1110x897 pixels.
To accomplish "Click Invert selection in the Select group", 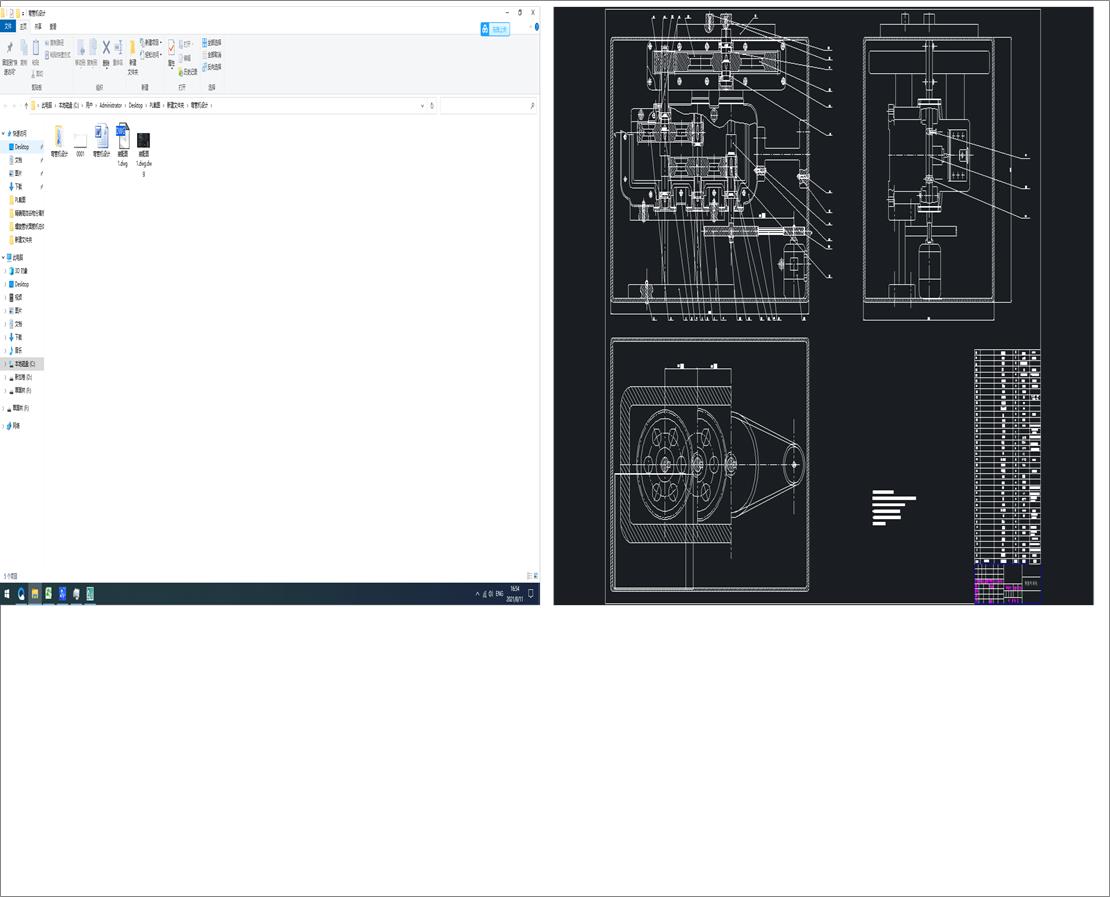I will 212,67.
